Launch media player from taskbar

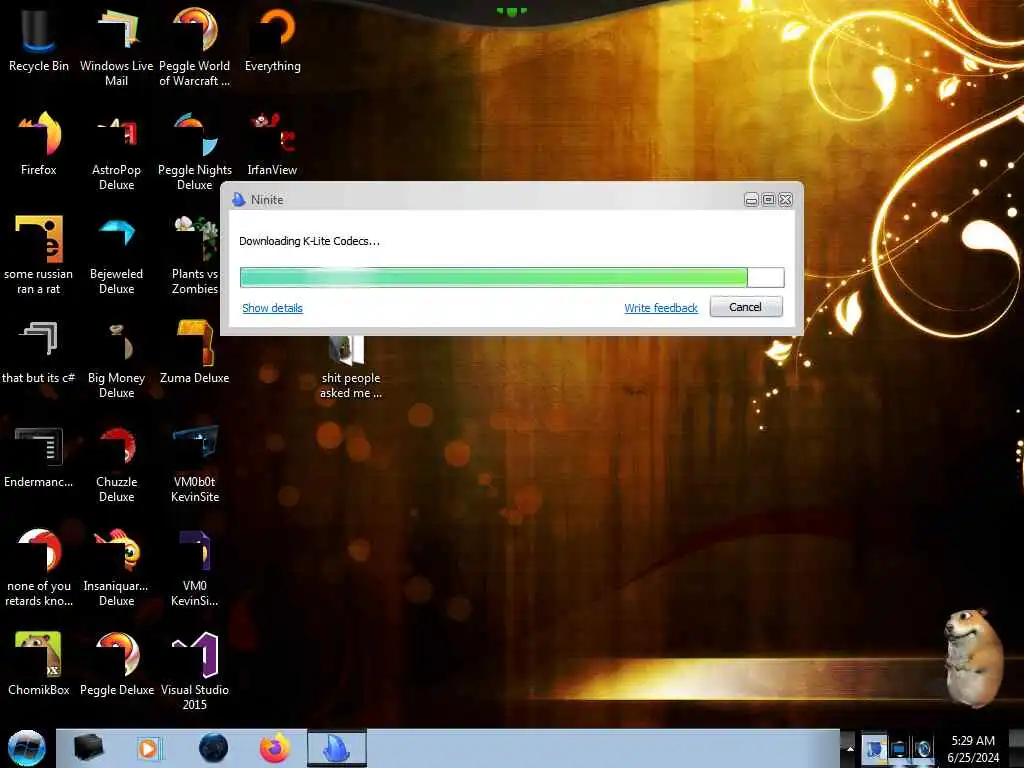click(x=149, y=748)
